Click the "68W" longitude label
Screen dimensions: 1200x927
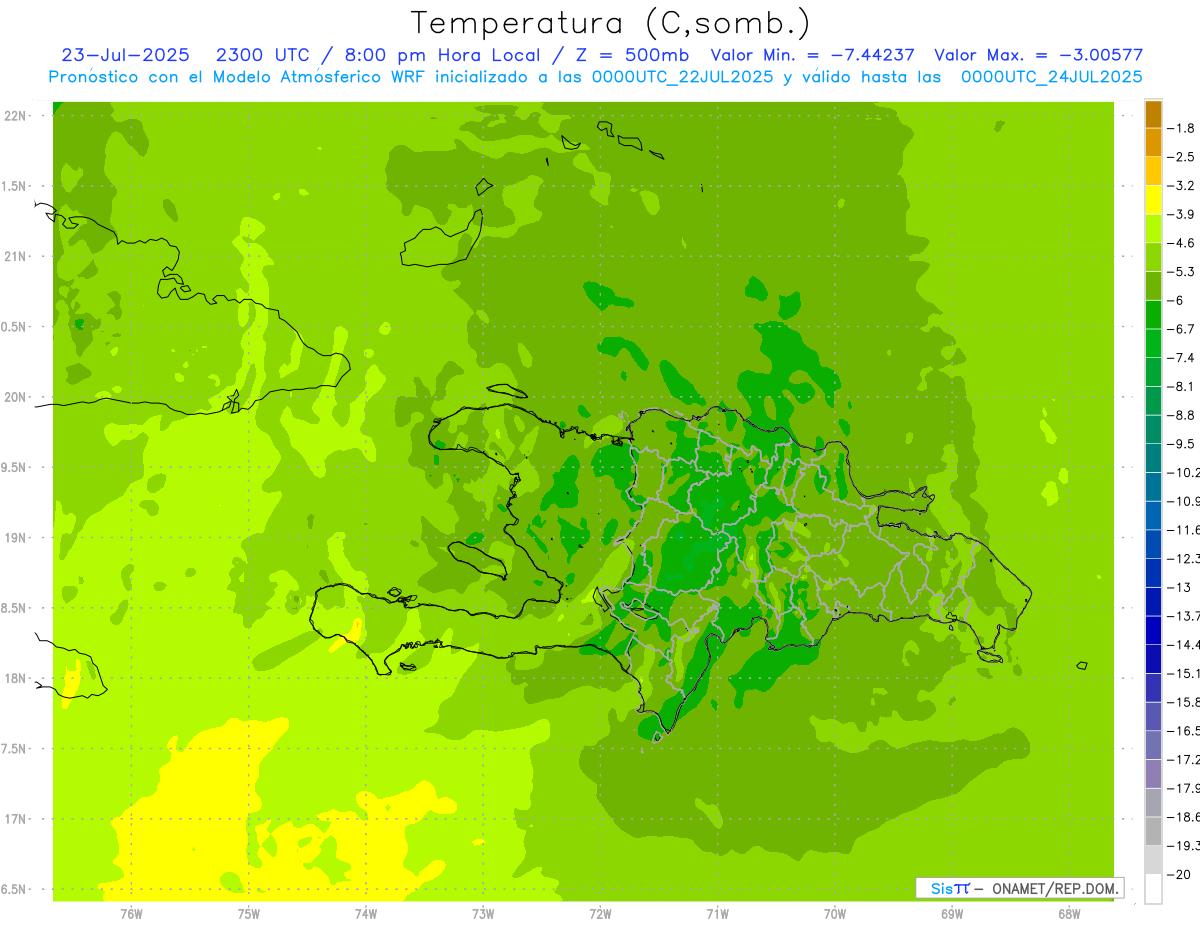click(x=1069, y=914)
